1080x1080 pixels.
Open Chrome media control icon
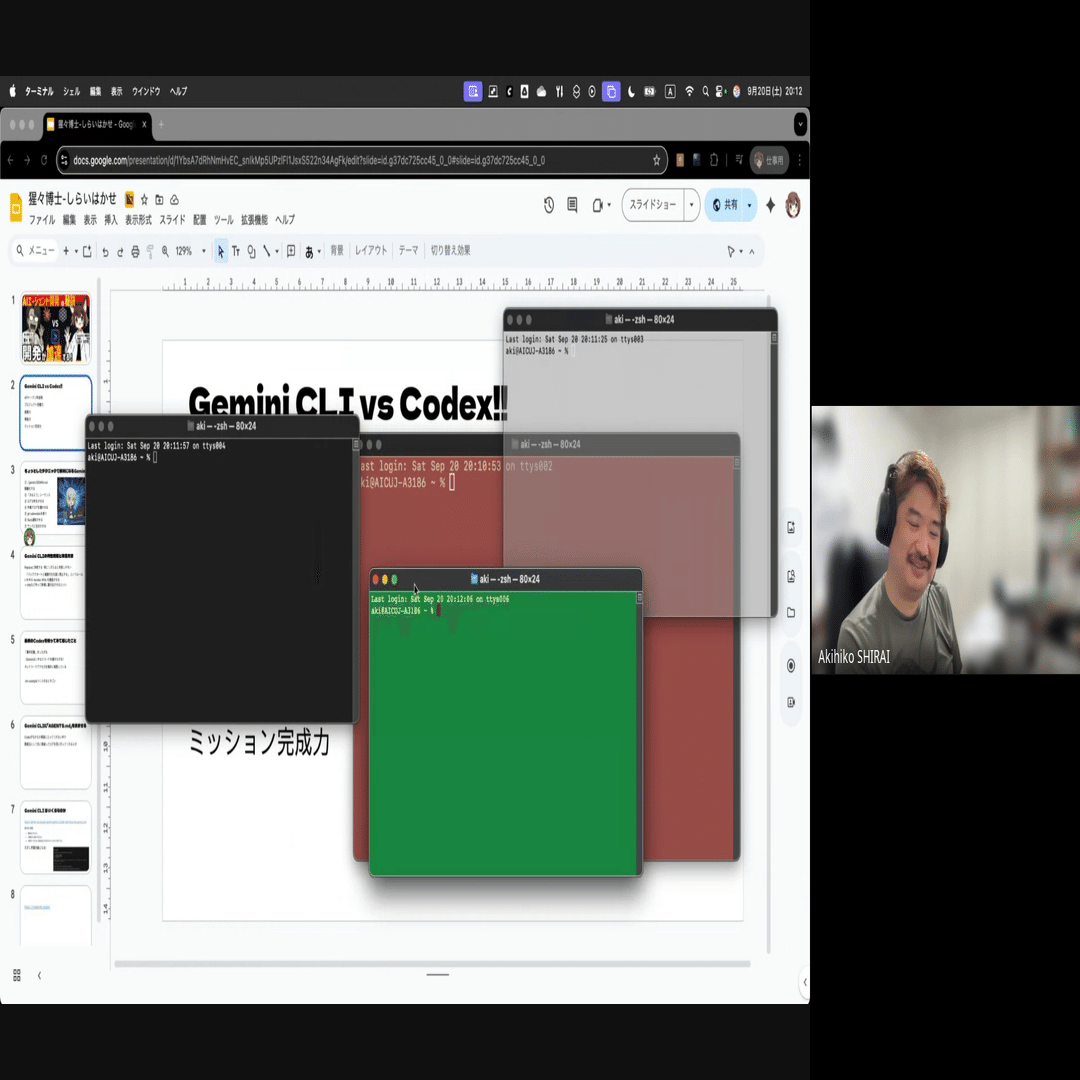point(739,160)
